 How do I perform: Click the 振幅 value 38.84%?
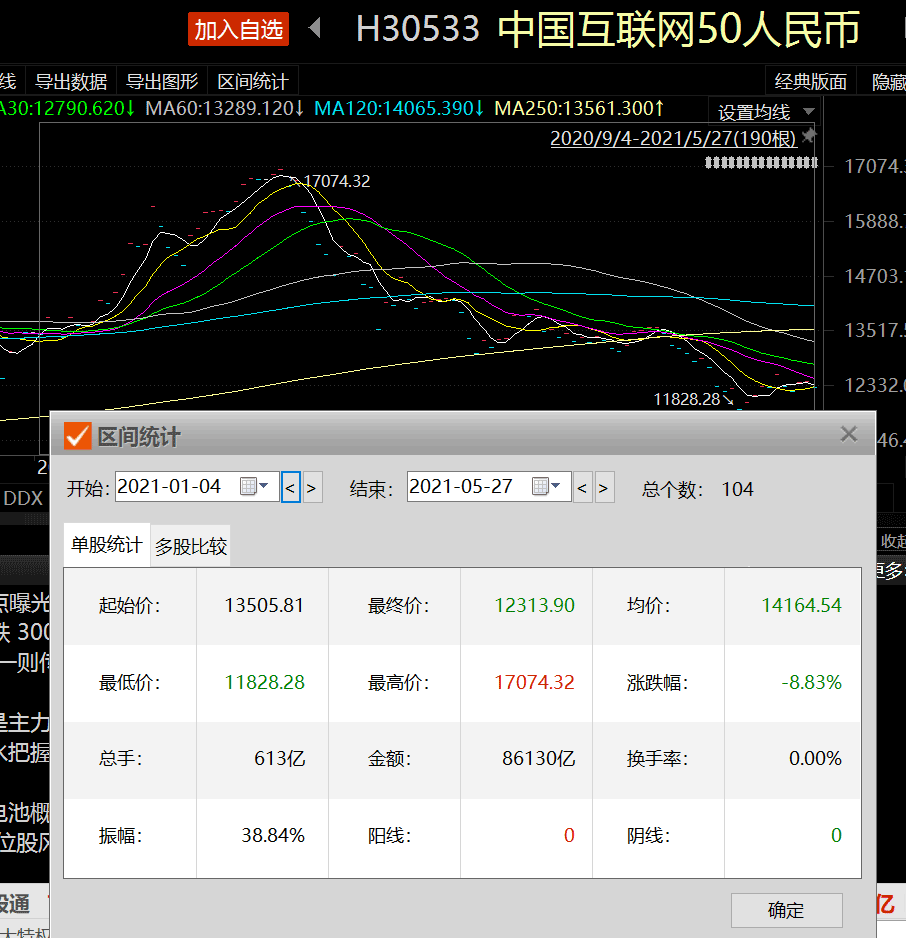click(273, 835)
